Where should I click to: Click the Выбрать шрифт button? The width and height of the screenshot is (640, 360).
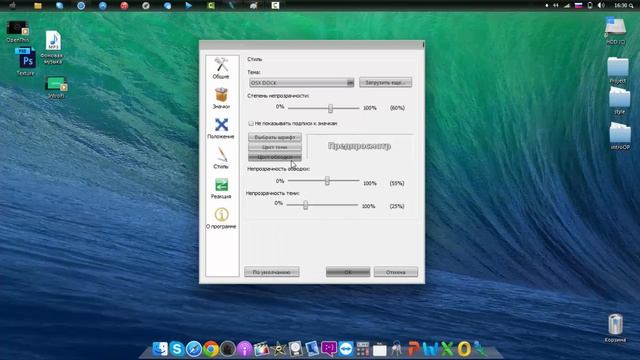[275, 137]
